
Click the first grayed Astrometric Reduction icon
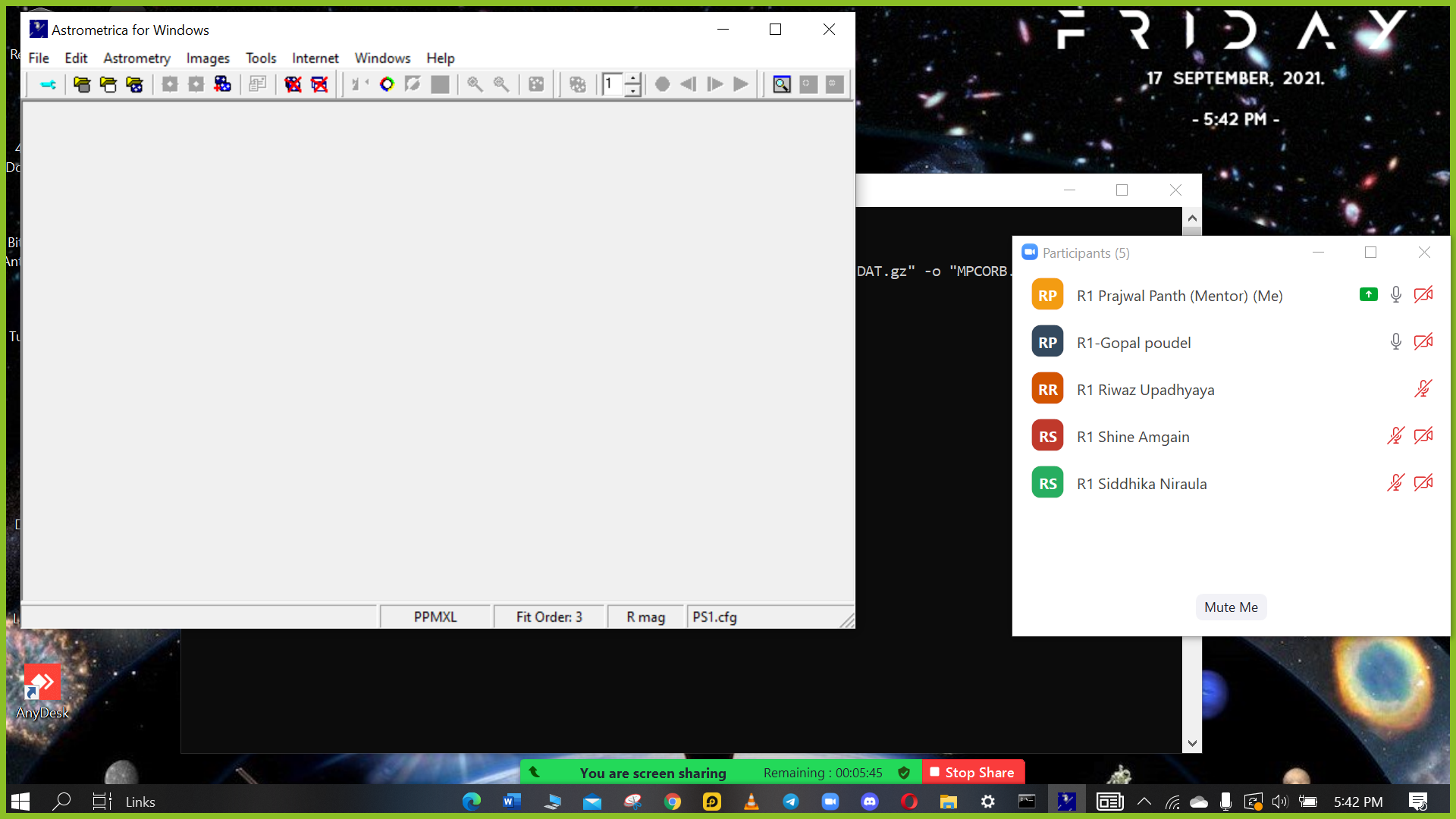click(x=170, y=84)
